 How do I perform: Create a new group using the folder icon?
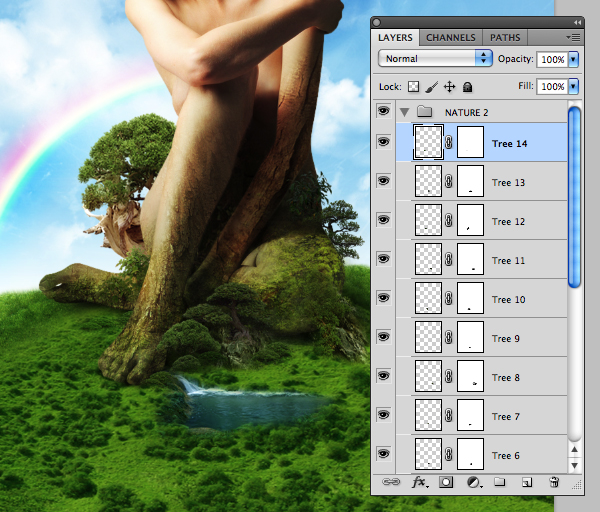(x=499, y=482)
